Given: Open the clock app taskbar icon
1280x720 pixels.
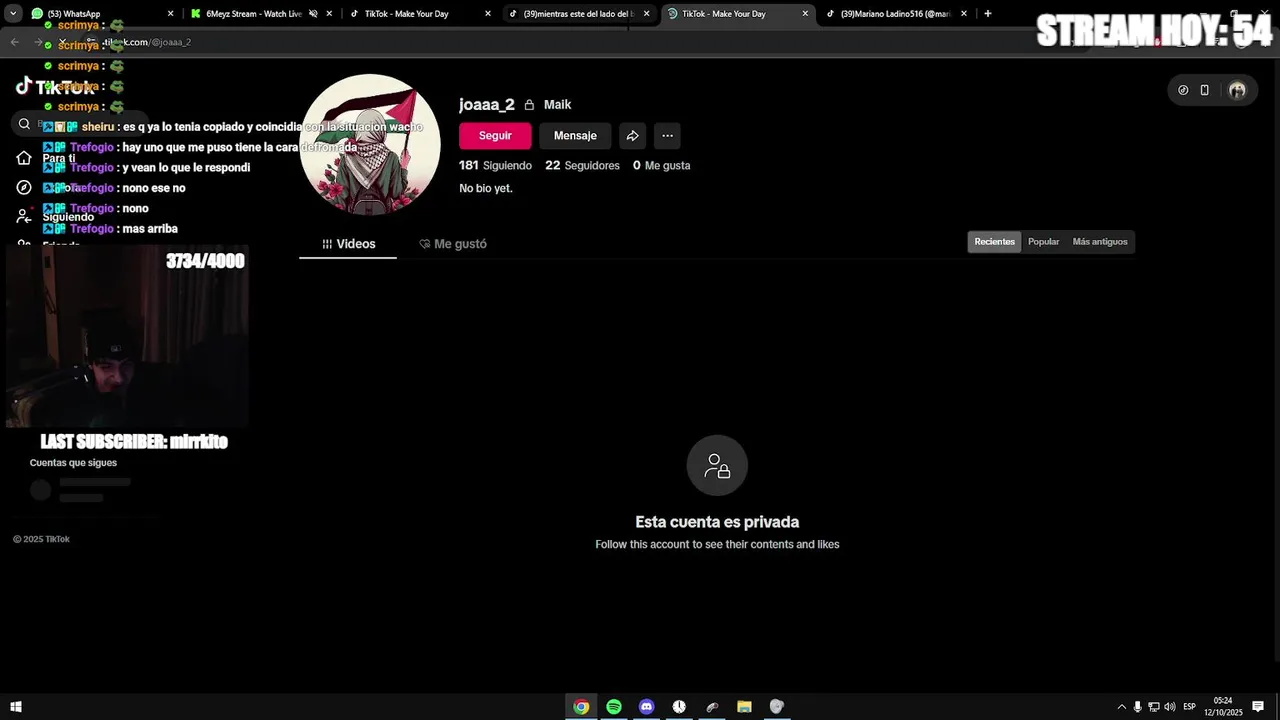Looking at the screenshot, I should tap(679, 707).
